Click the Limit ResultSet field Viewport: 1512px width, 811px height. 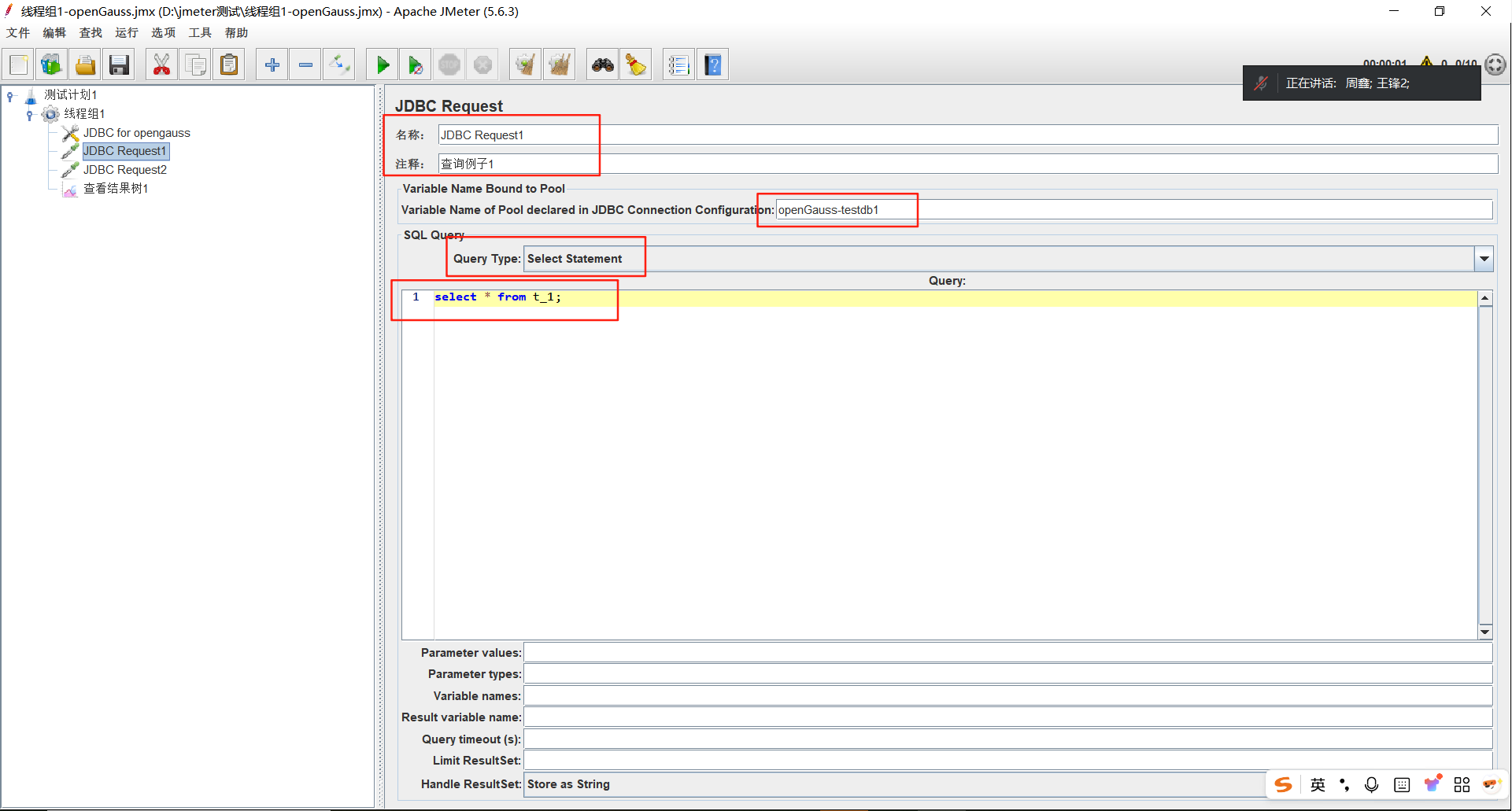[1008, 761]
